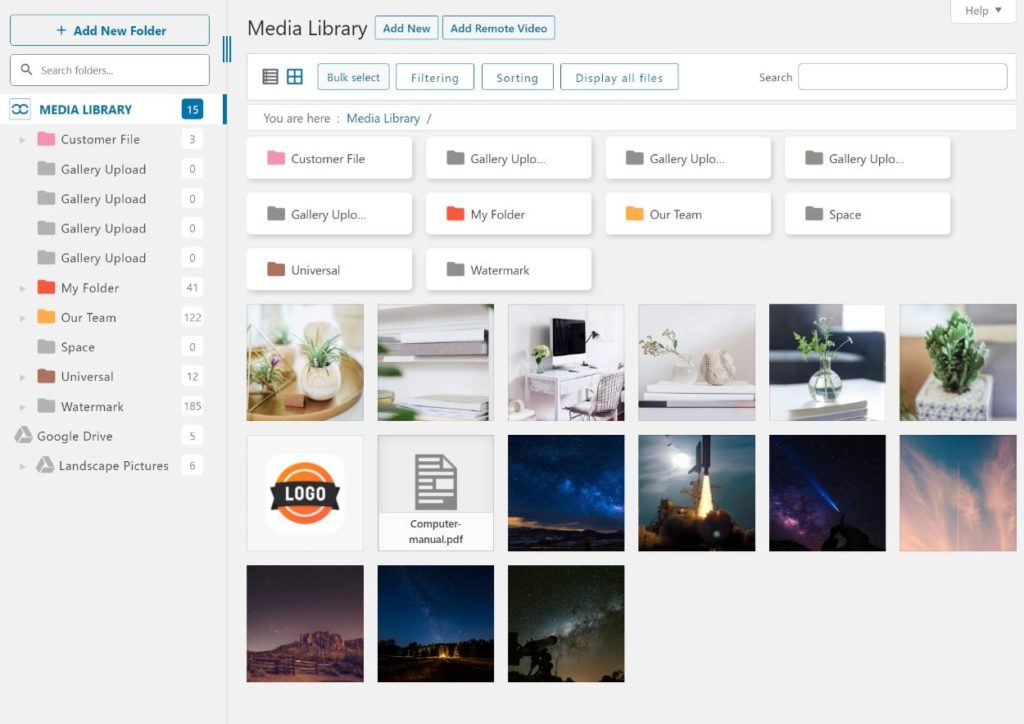Open the Watermark folder in the grid
1024x724 pixels.
[508, 269]
